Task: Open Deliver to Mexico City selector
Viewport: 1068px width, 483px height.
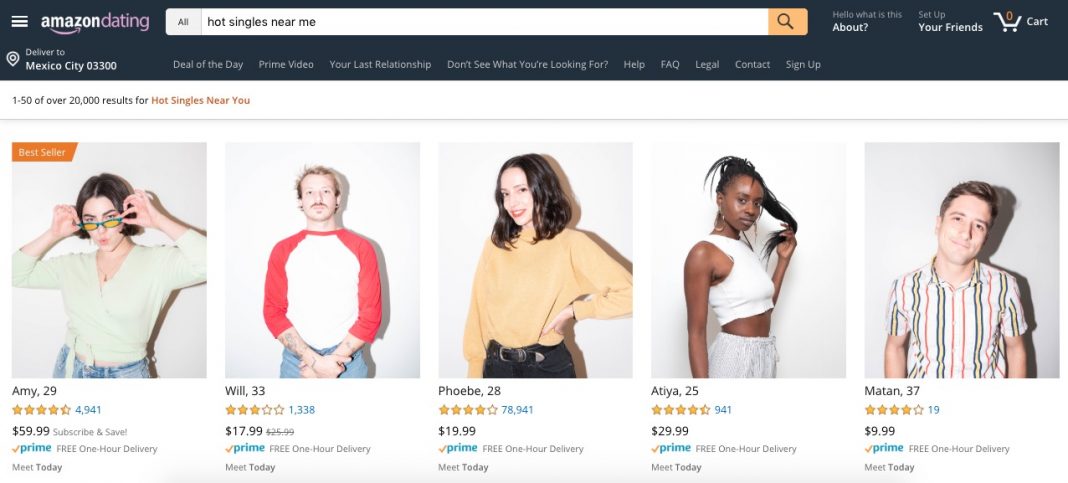Action: (x=71, y=59)
